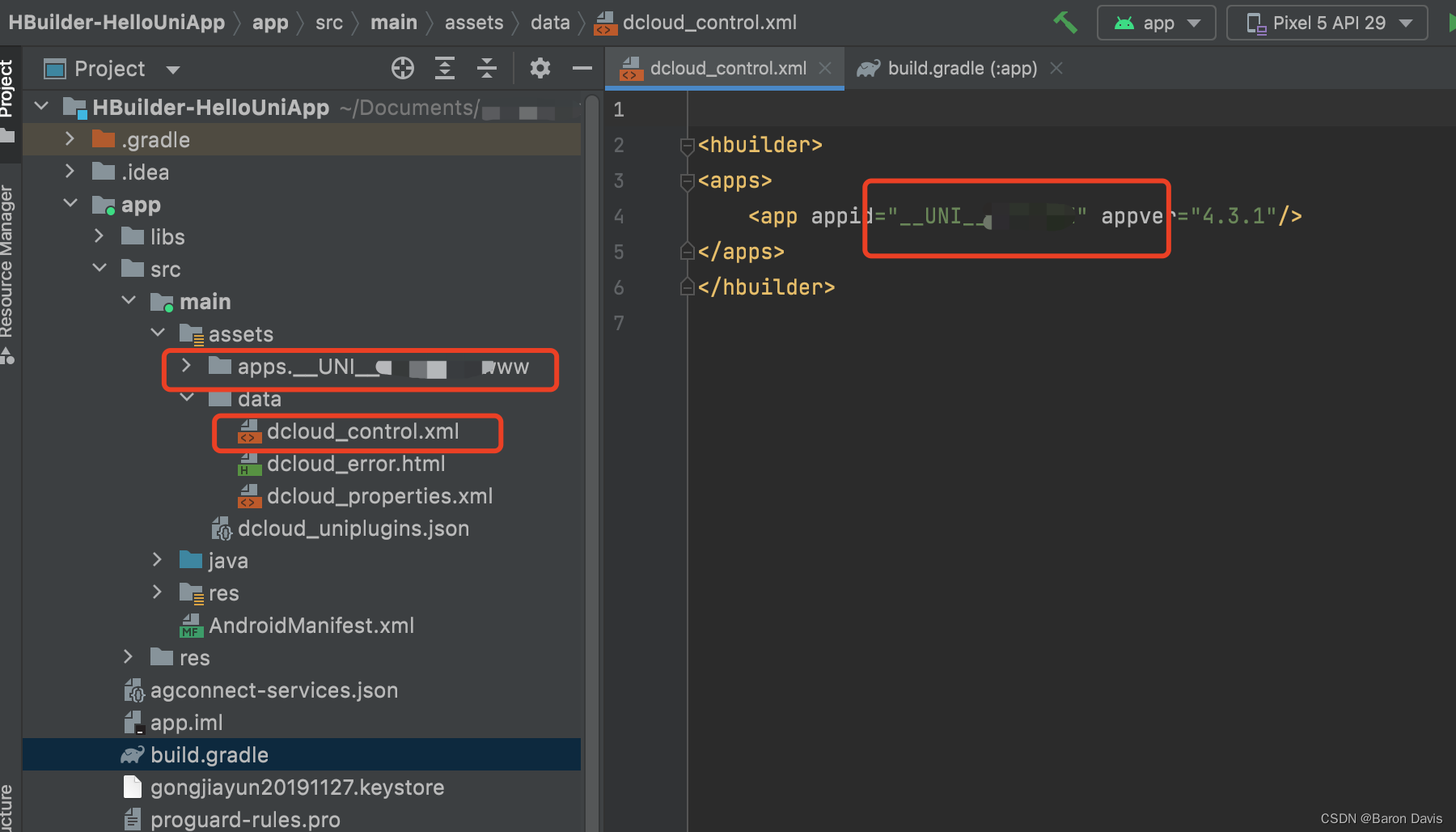
Task: Click 'main' in the breadcrumb path
Action: 394,23
